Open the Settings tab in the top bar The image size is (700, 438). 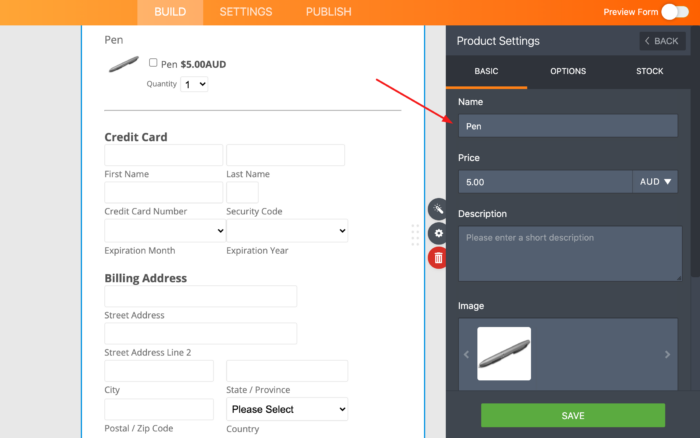coord(246,12)
